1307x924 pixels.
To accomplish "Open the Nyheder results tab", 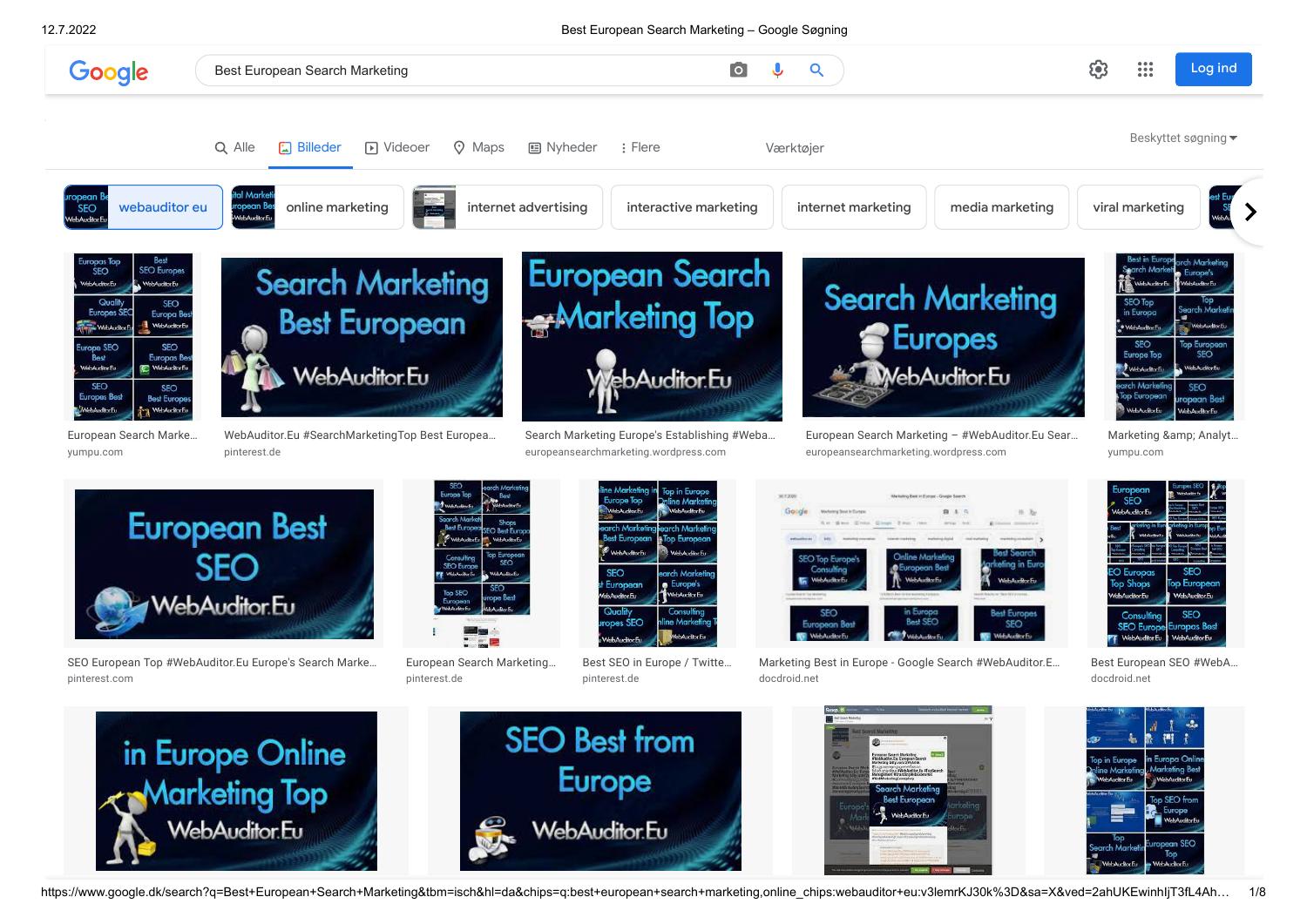I will [562, 147].
